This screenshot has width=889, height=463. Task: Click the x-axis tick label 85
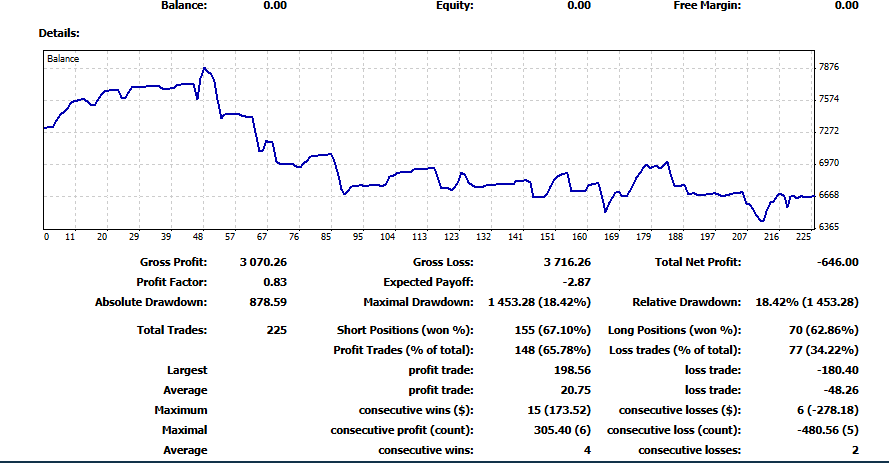point(326,237)
